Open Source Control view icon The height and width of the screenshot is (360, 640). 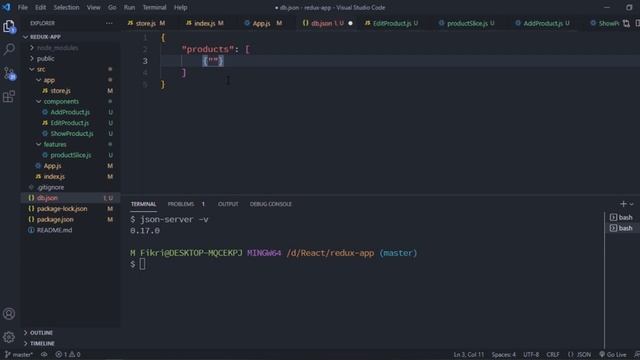coord(9,73)
